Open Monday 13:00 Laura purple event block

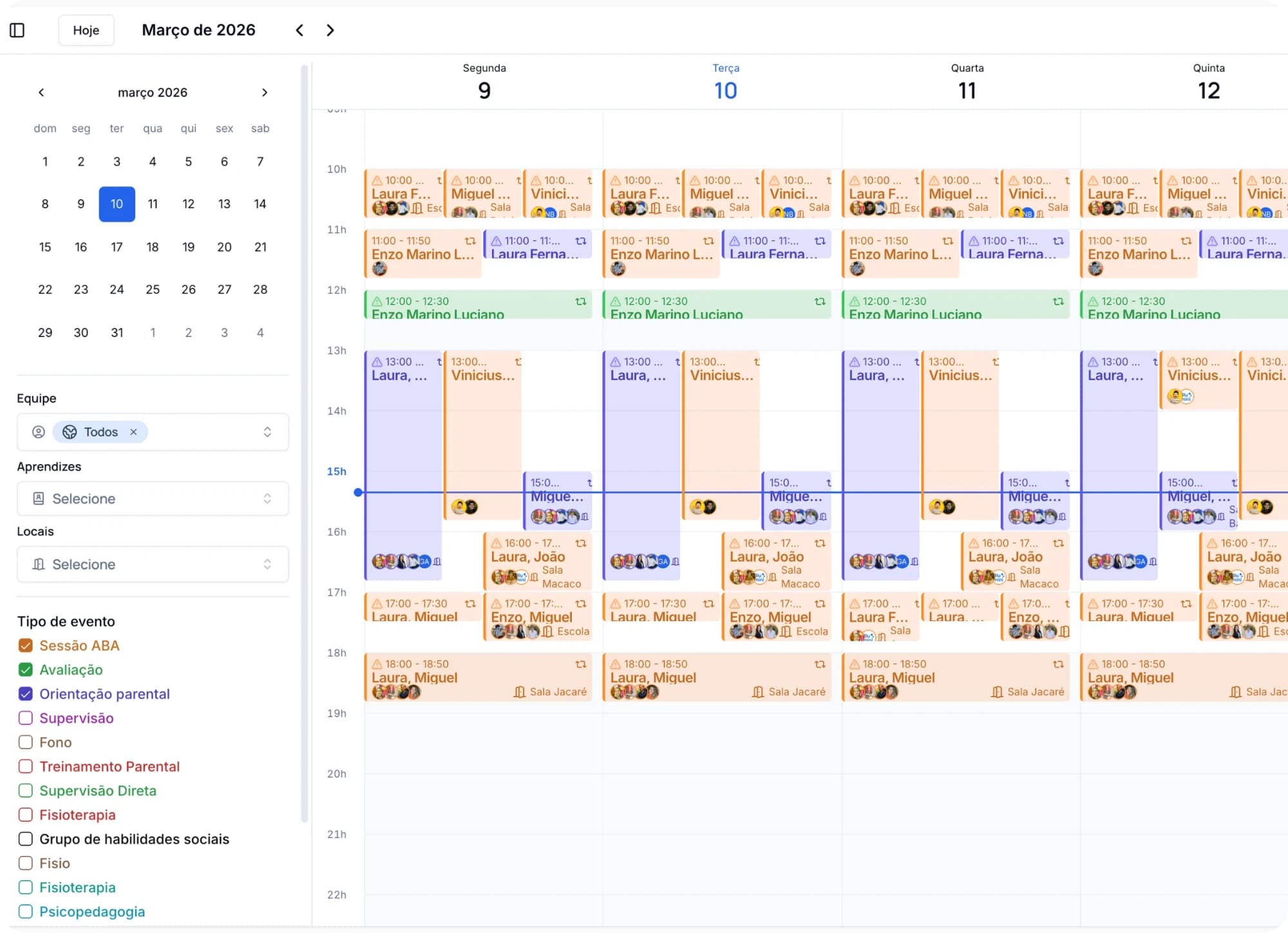click(x=403, y=464)
